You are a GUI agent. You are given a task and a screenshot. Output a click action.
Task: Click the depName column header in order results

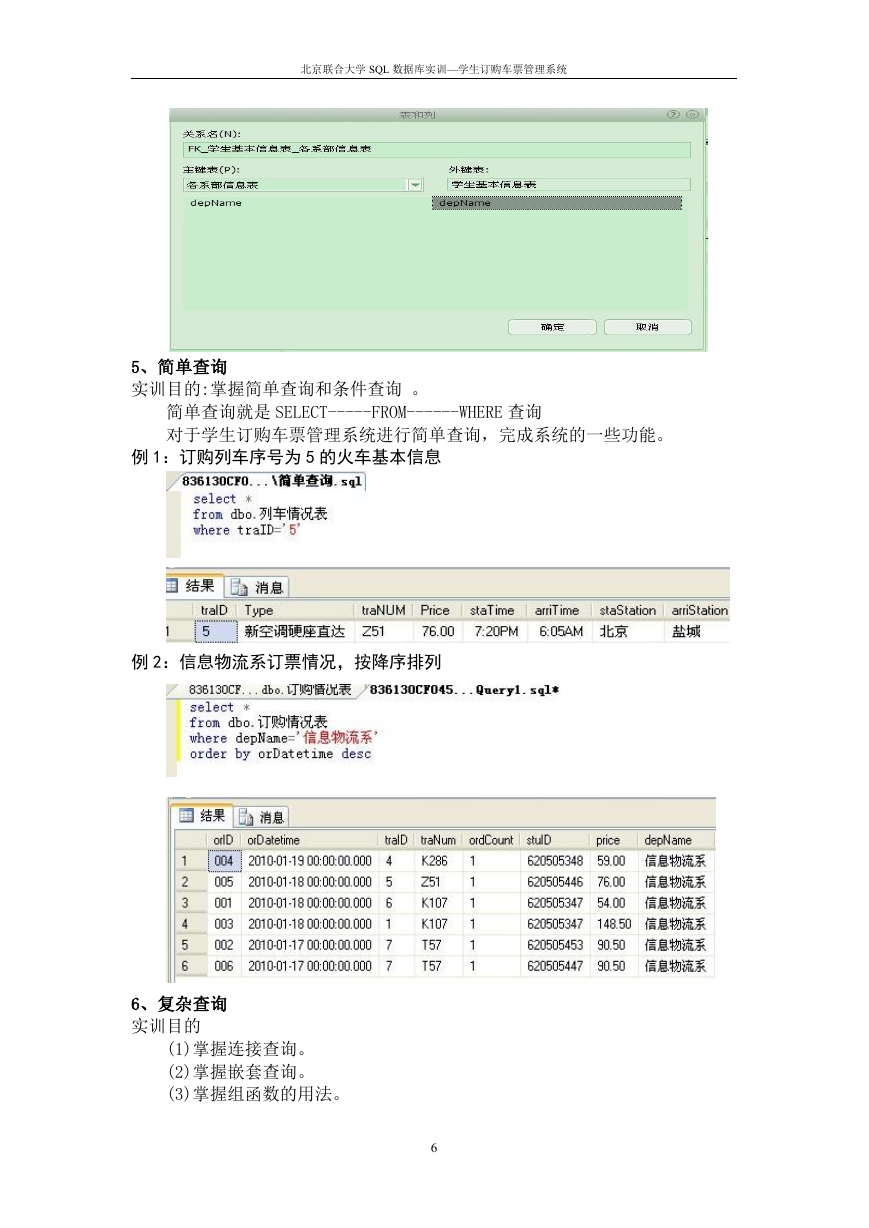click(677, 840)
